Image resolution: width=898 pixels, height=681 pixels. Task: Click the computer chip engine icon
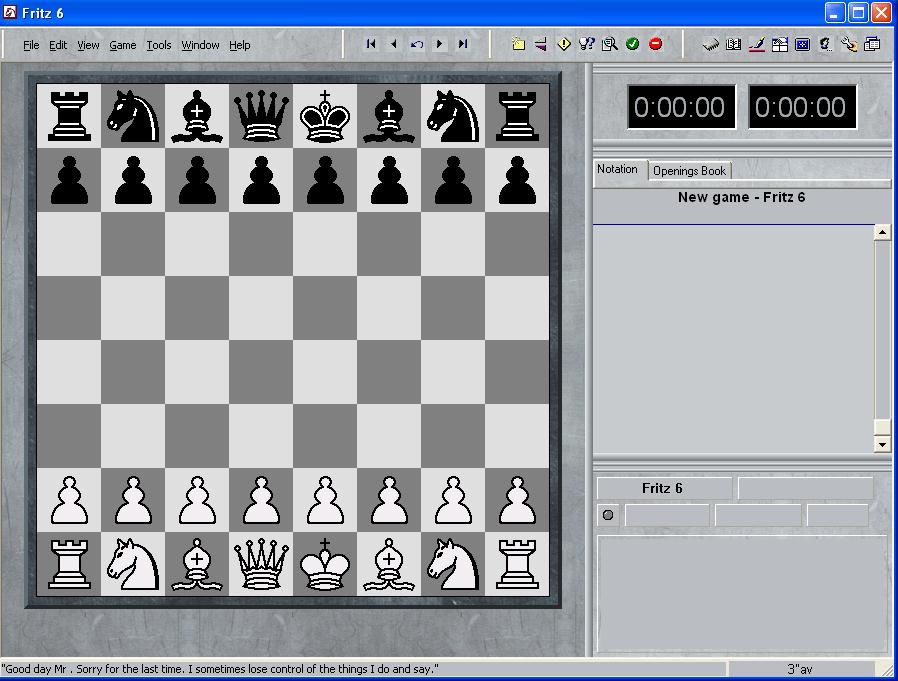pyautogui.click(x=711, y=44)
